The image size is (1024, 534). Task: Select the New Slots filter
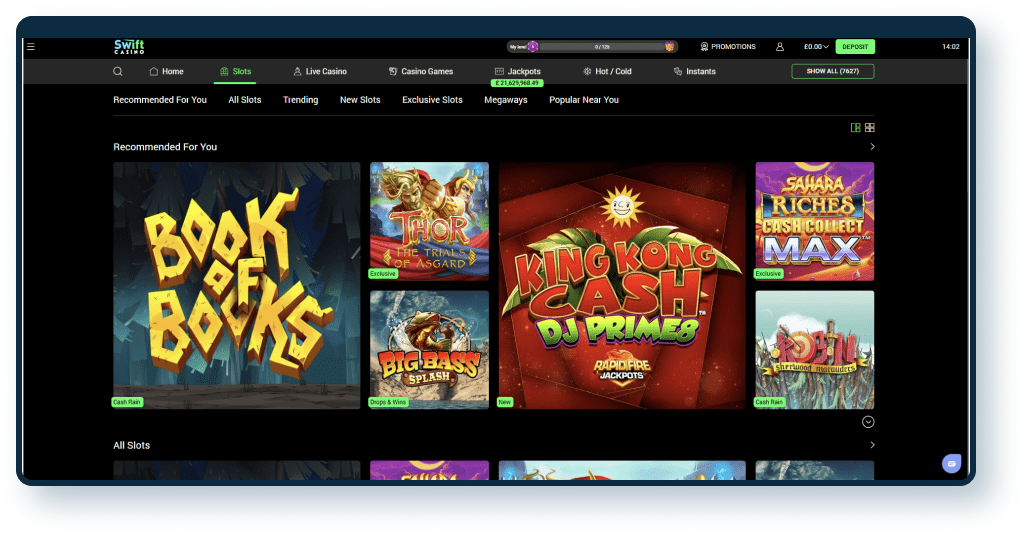coord(360,100)
